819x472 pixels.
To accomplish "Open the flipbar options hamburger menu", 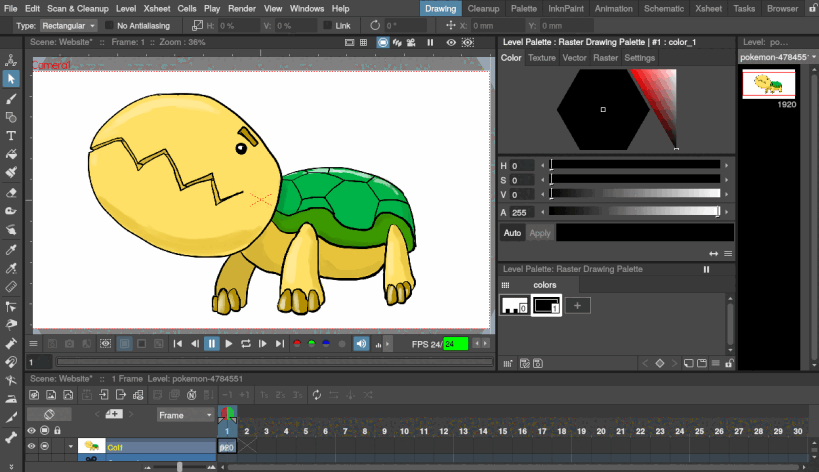I will tap(33, 344).
